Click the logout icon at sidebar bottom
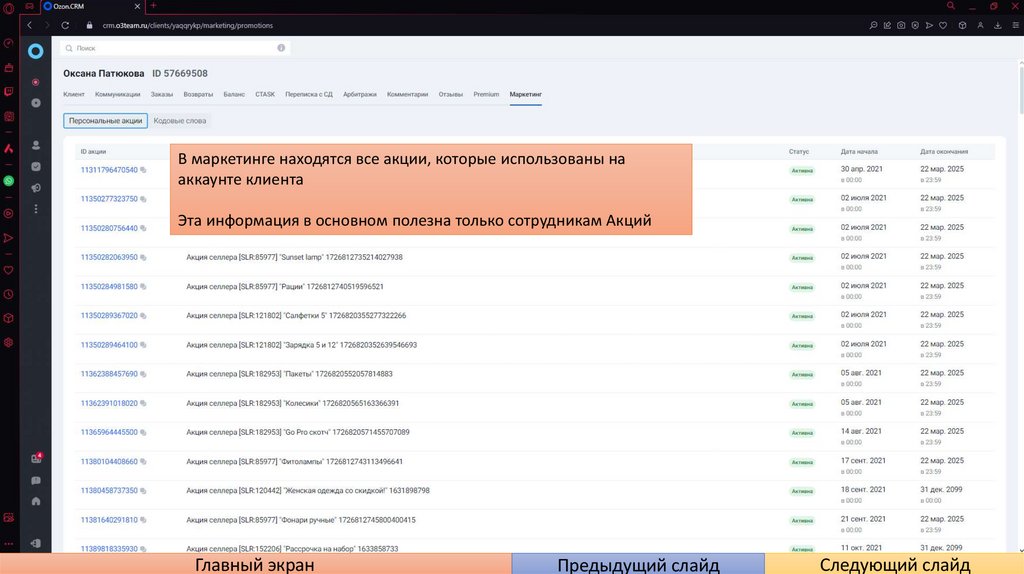1024x574 pixels. coord(36,544)
